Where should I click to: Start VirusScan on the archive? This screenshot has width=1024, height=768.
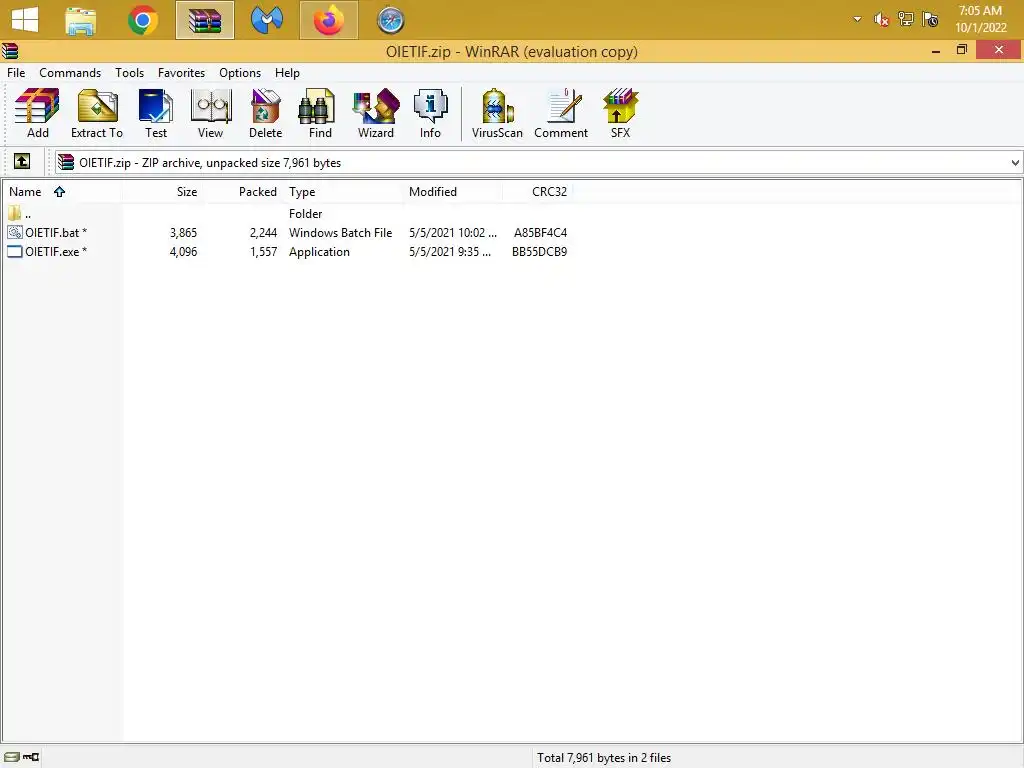pos(497,114)
